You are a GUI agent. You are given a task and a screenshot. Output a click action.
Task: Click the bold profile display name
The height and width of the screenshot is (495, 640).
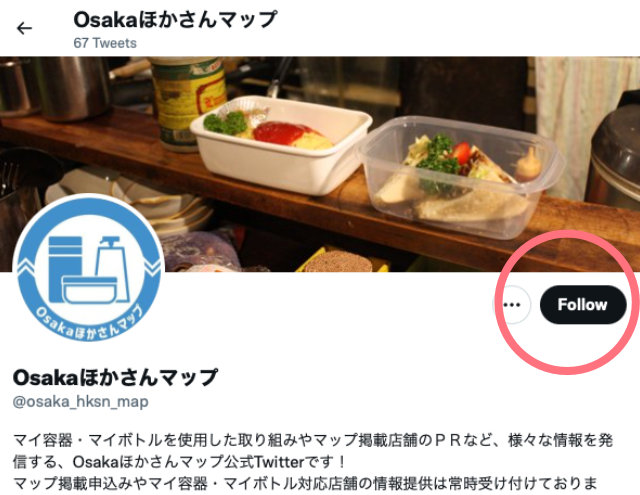(x=116, y=377)
